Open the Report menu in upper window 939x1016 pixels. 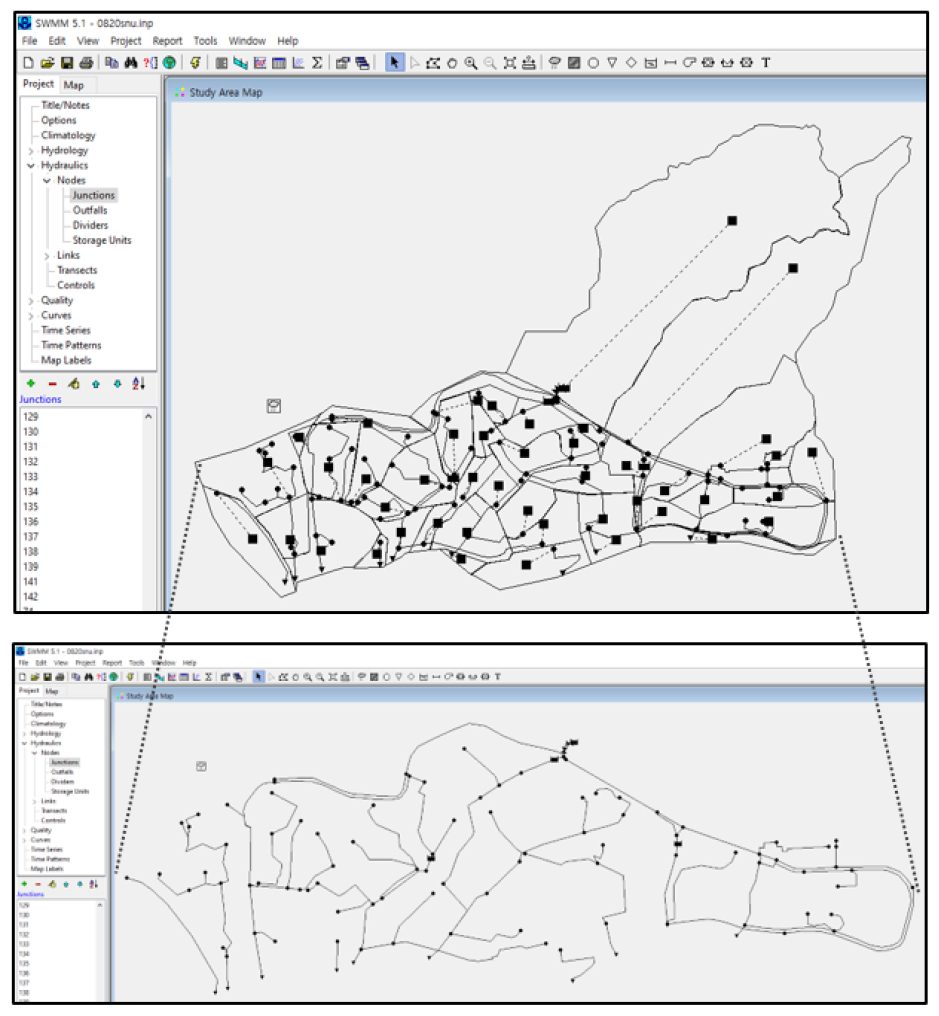point(167,41)
